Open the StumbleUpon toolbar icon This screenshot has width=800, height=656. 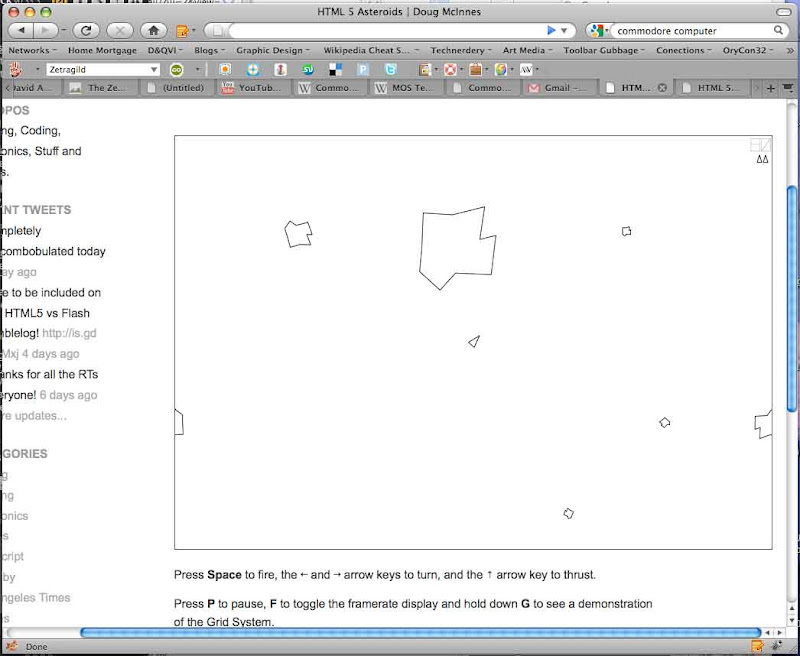308,69
